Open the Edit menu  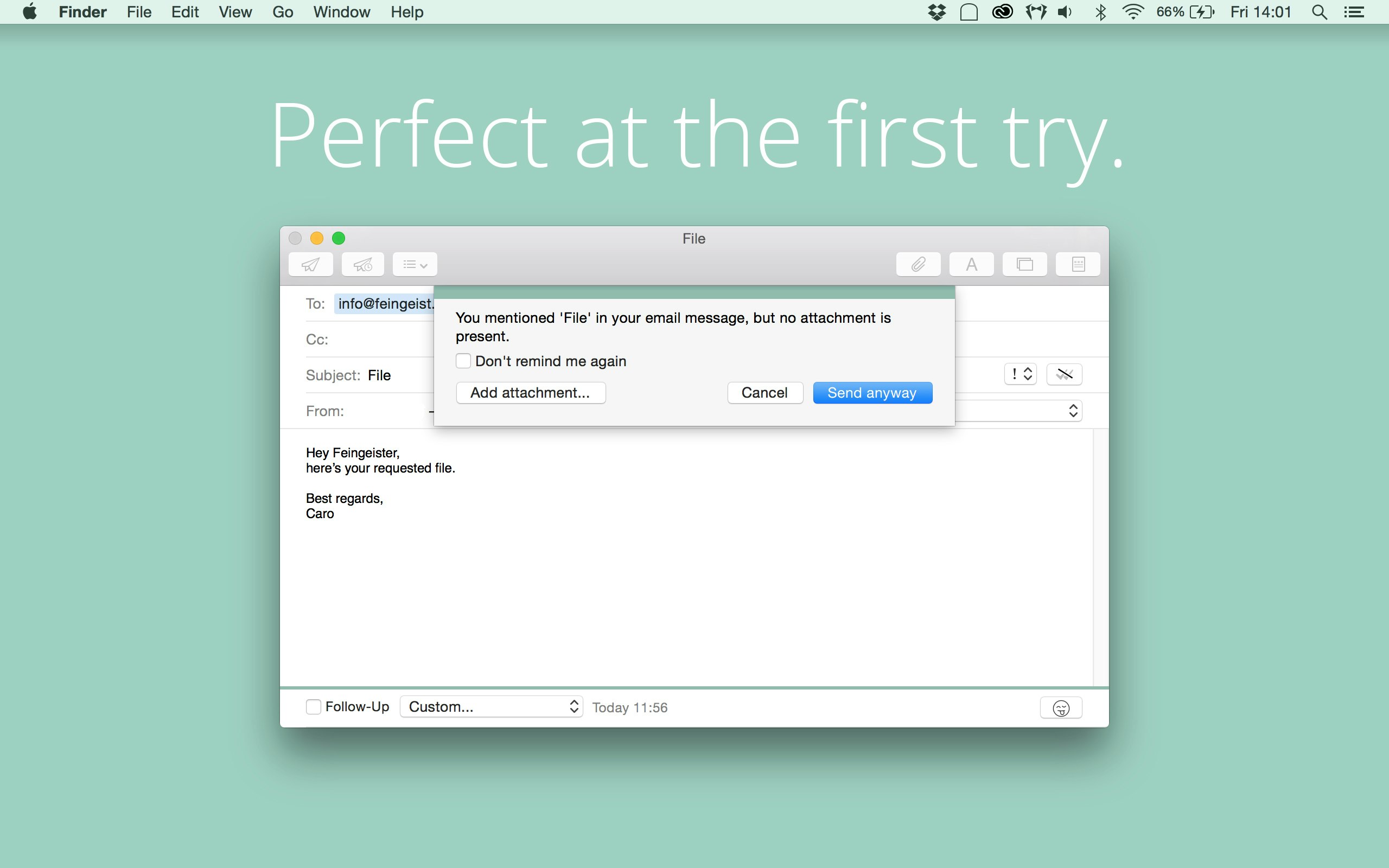pyautogui.click(x=185, y=12)
